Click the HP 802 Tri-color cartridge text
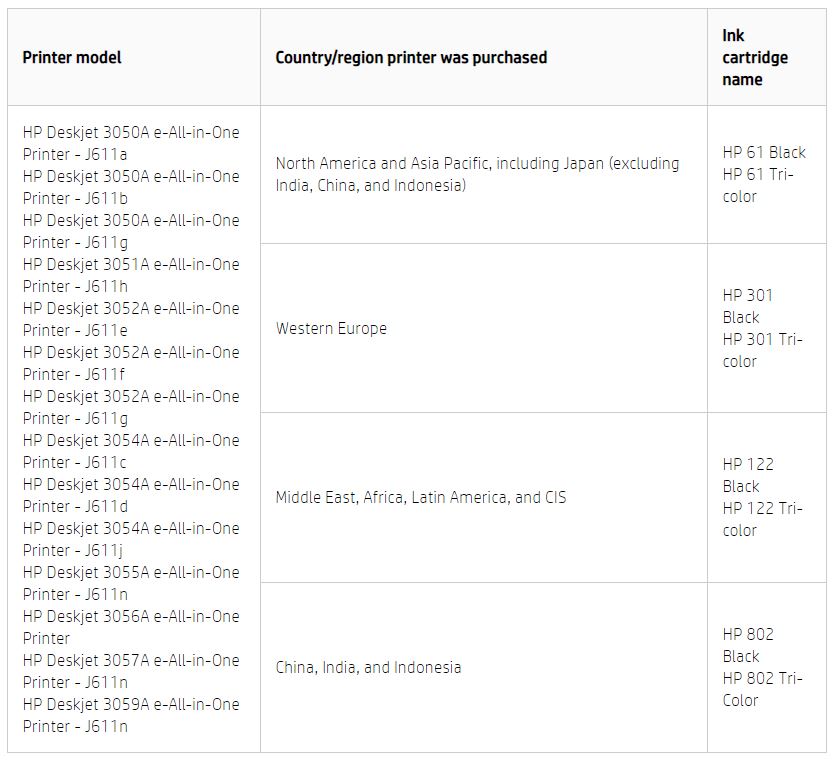Image resolution: width=833 pixels, height=763 pixels. [762, 690]
